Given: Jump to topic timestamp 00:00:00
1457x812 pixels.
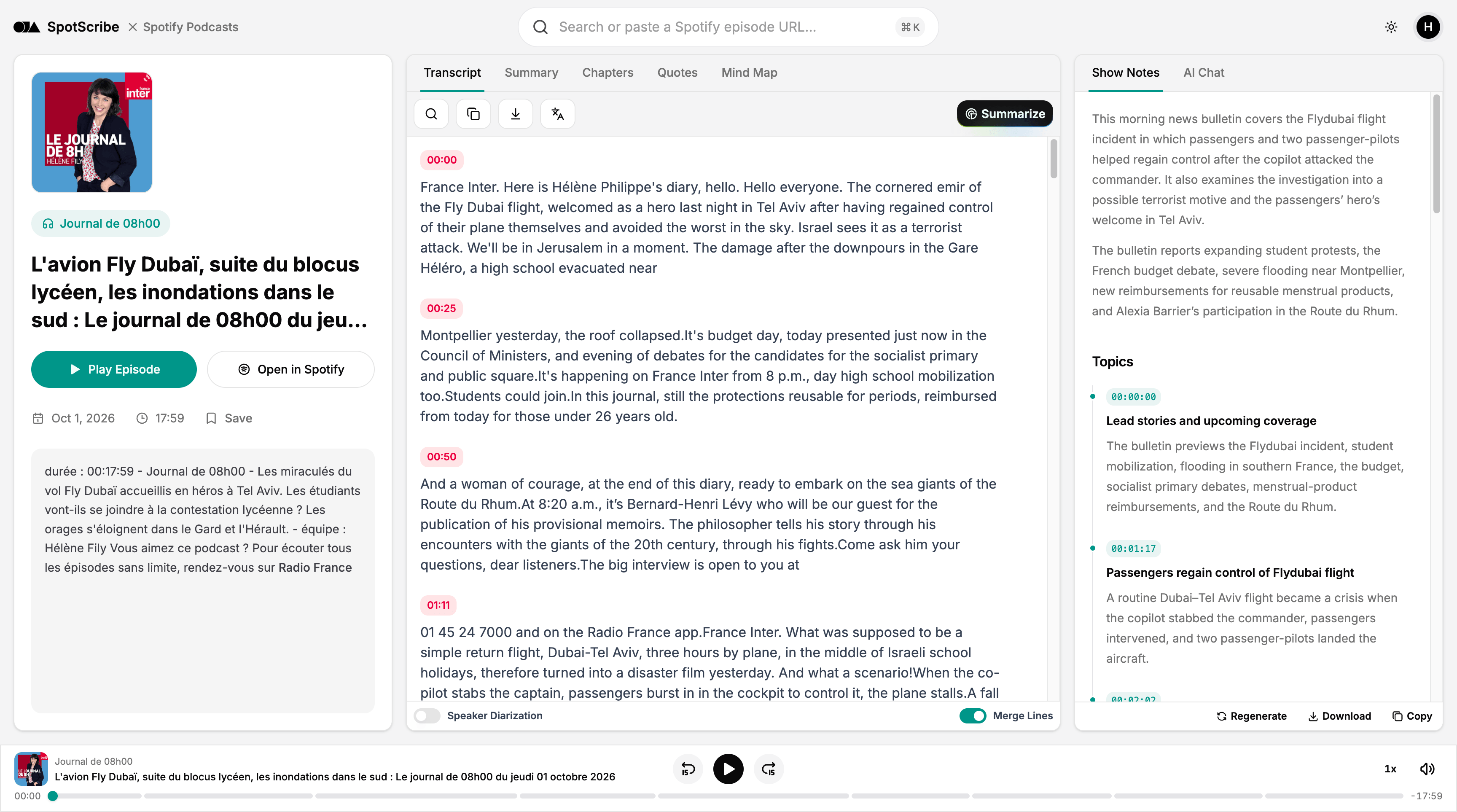Looking at the screenshot, I should (x=1134, y=397).
